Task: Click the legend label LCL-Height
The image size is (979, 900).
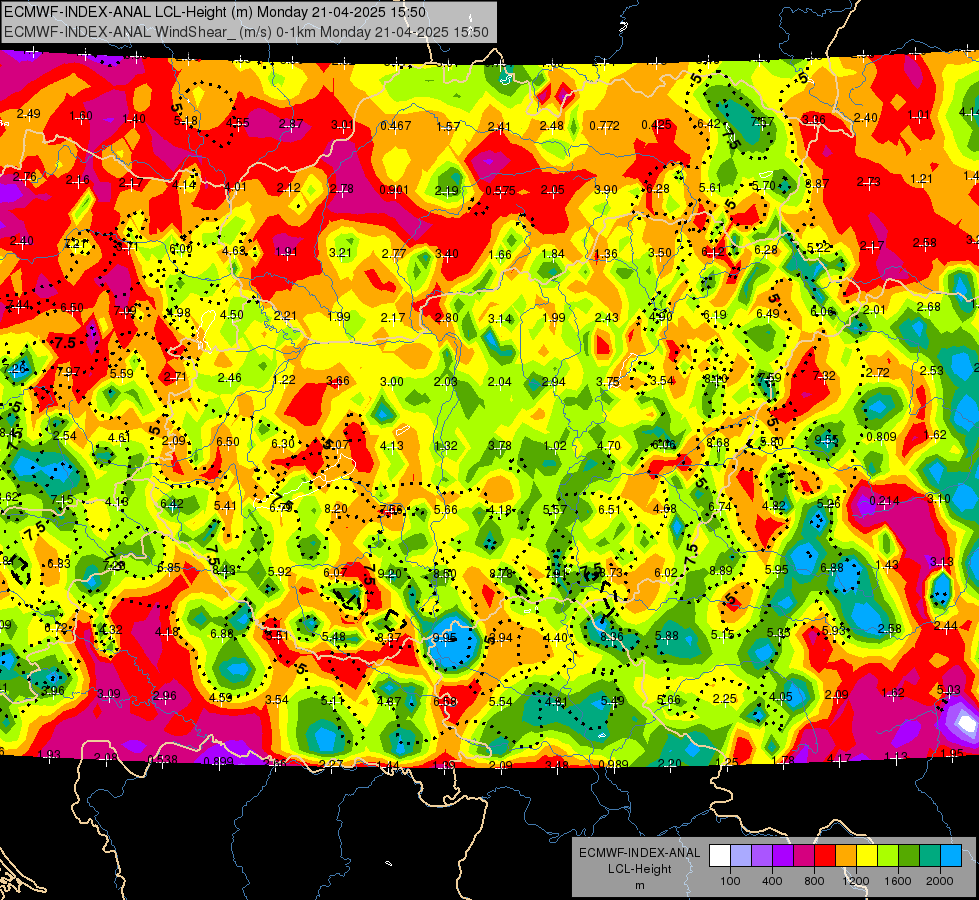Action: [x=639, y=869]
